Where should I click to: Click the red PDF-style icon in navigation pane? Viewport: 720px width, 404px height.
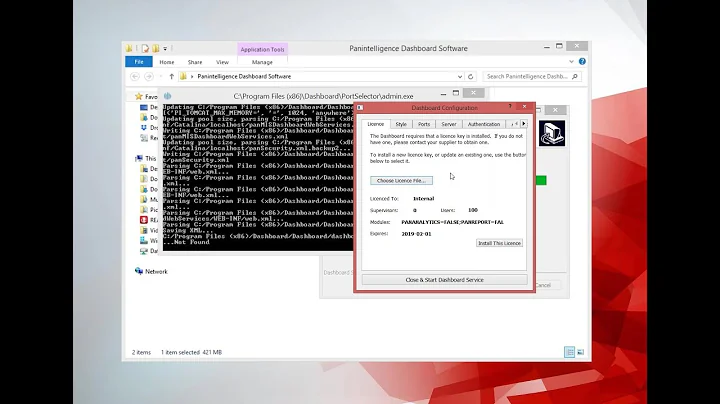(144, 220)
